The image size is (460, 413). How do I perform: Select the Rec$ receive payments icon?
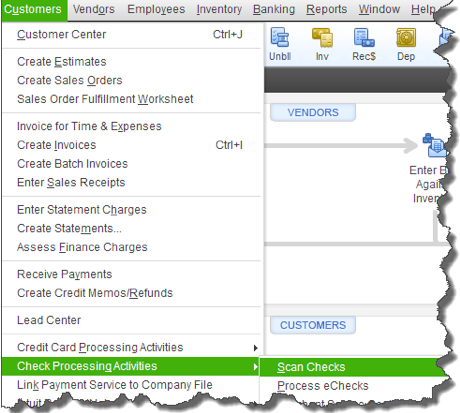(x=364, y=37)
